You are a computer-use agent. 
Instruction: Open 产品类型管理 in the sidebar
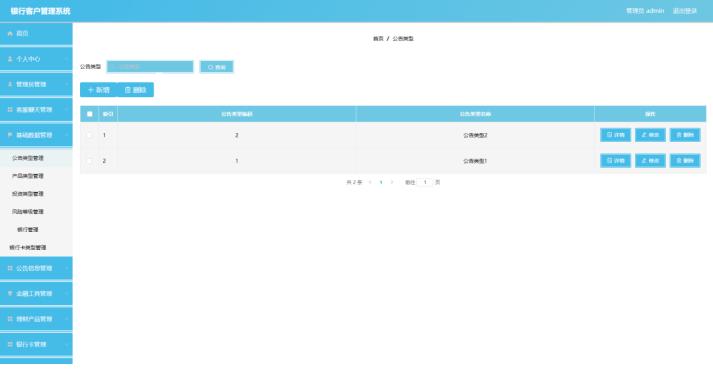[36, 176]
